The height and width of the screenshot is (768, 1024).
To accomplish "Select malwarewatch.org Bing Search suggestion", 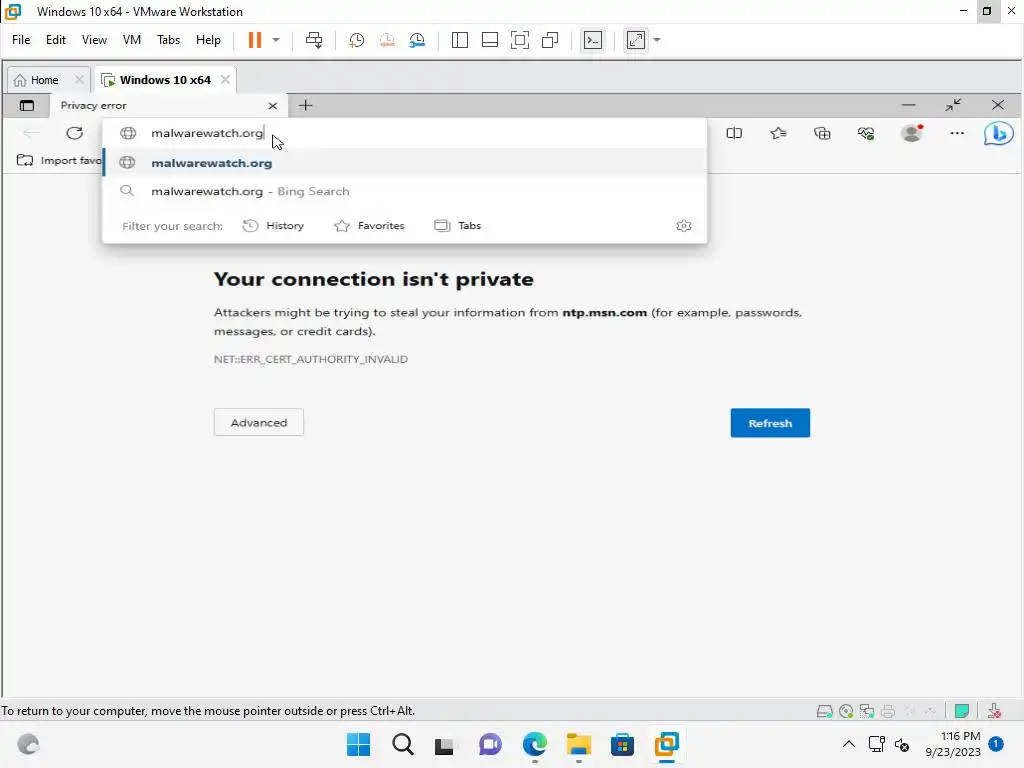I will coord(405,191).
